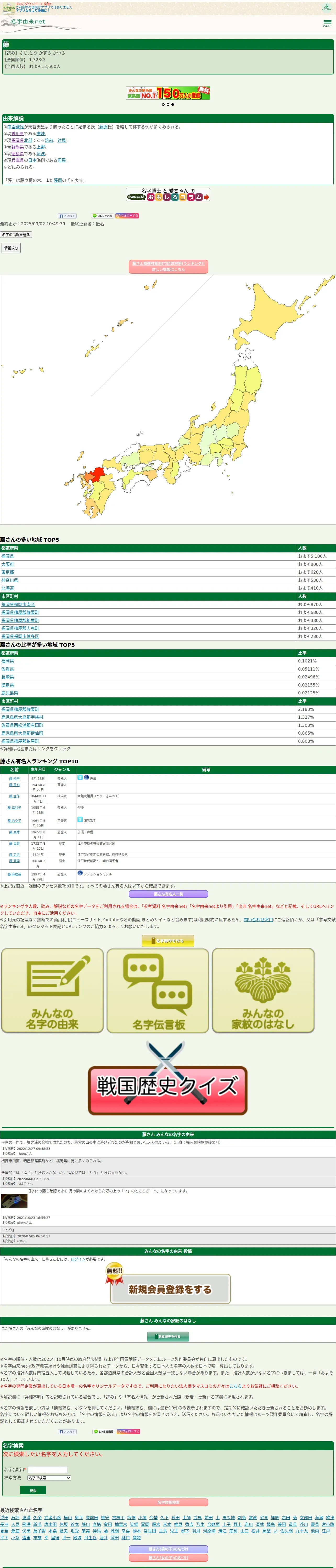Open the 藤さん有名人一覧 button

(168, 894)
